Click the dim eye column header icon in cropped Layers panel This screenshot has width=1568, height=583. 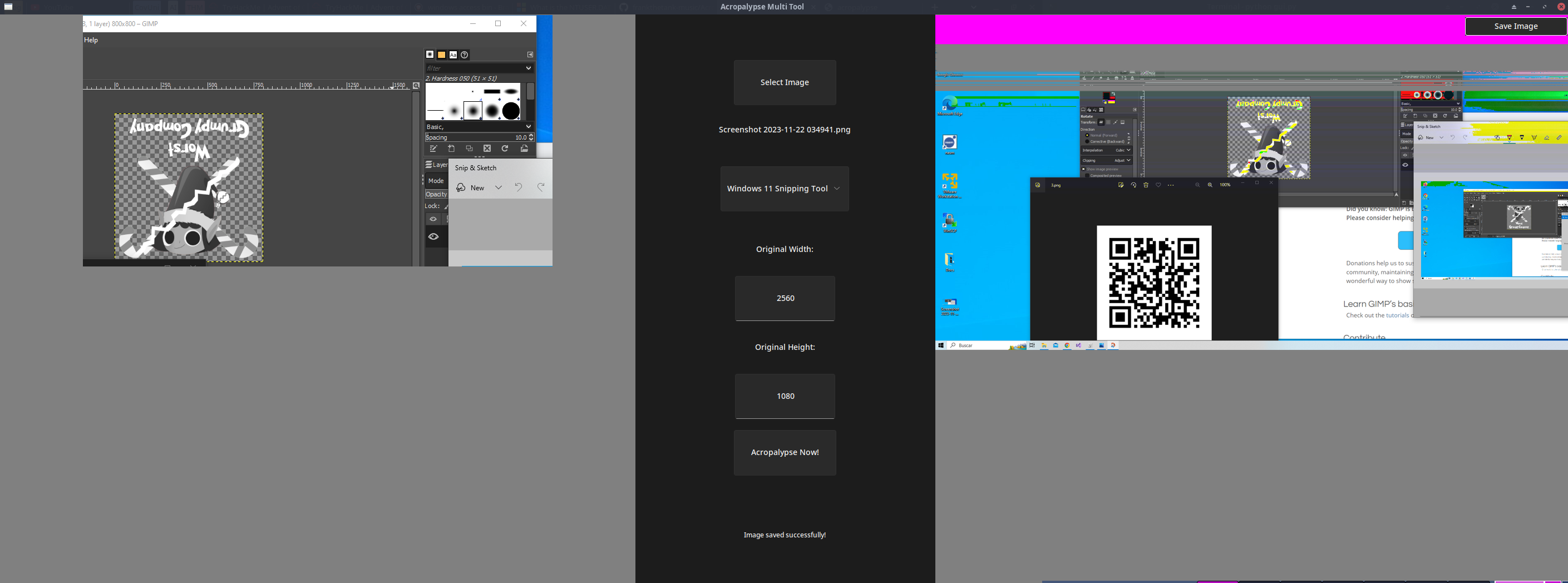point(433,219)
